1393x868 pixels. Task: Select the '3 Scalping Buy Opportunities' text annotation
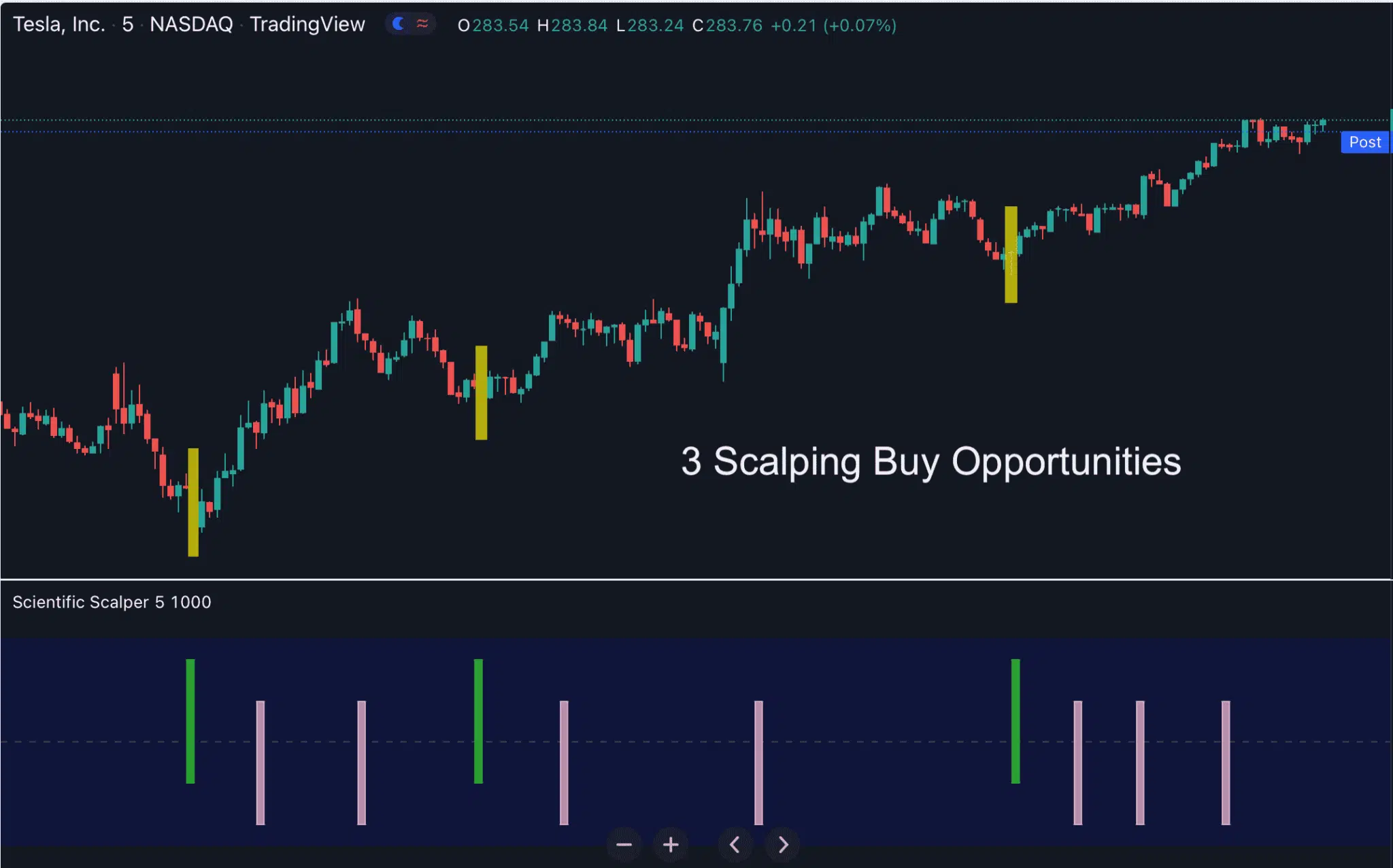(930, 462)
